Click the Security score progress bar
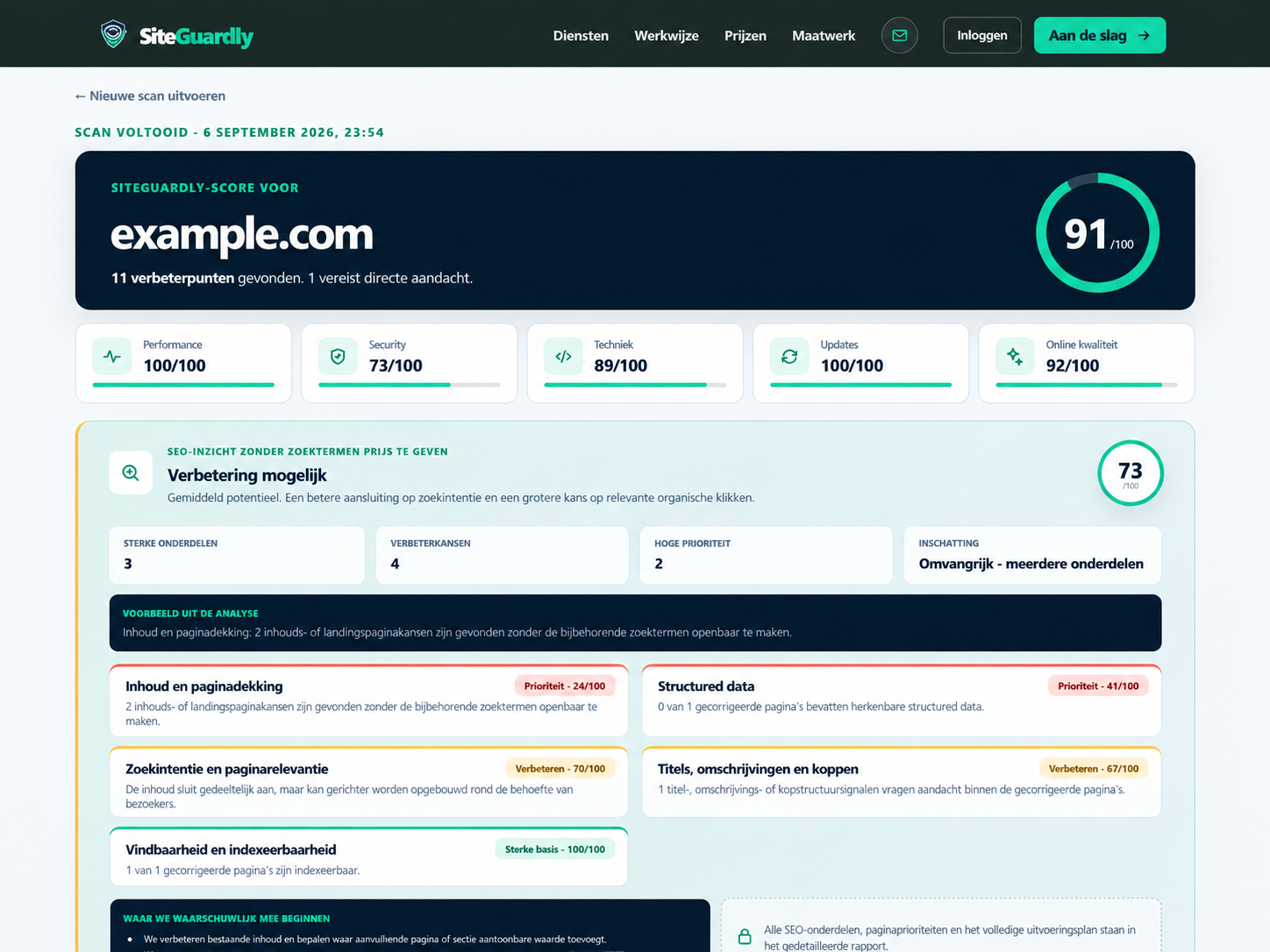Screen dimensions: 1270x952 410,385
